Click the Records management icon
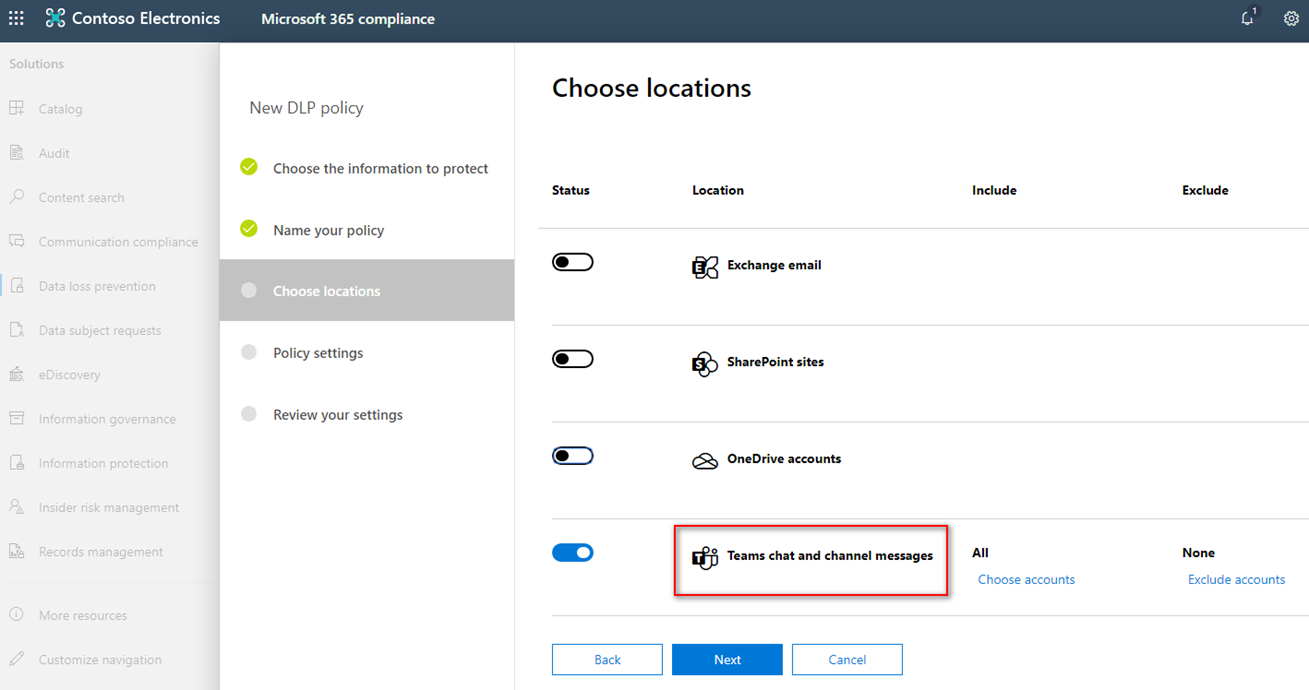 click(x=17, y=551)
